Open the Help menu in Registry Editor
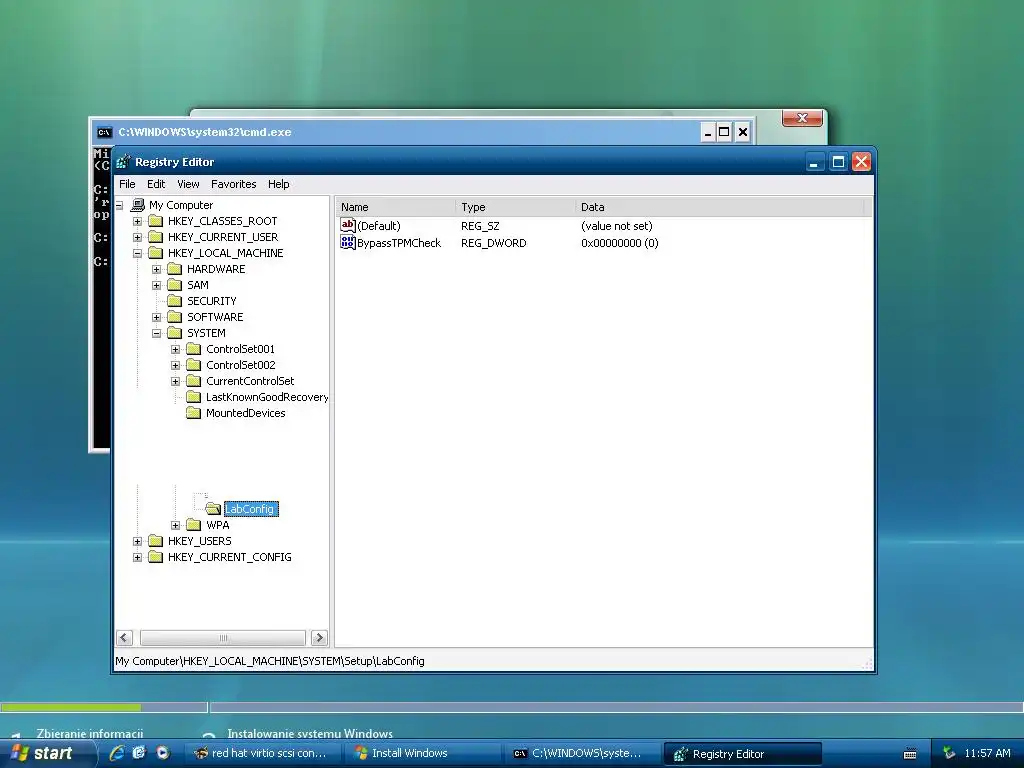 (278, 184)
